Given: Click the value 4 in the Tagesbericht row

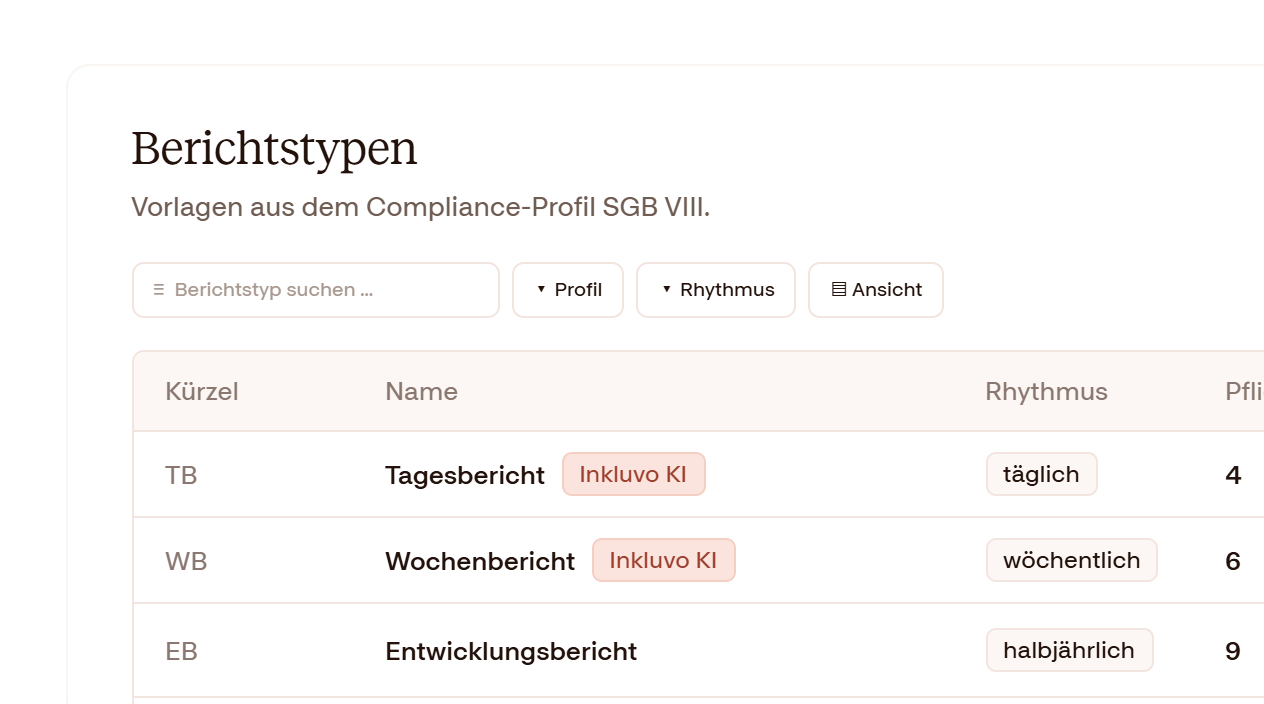Looking at the screenshot, I should pyautogui.click(x=1233, y=475).
